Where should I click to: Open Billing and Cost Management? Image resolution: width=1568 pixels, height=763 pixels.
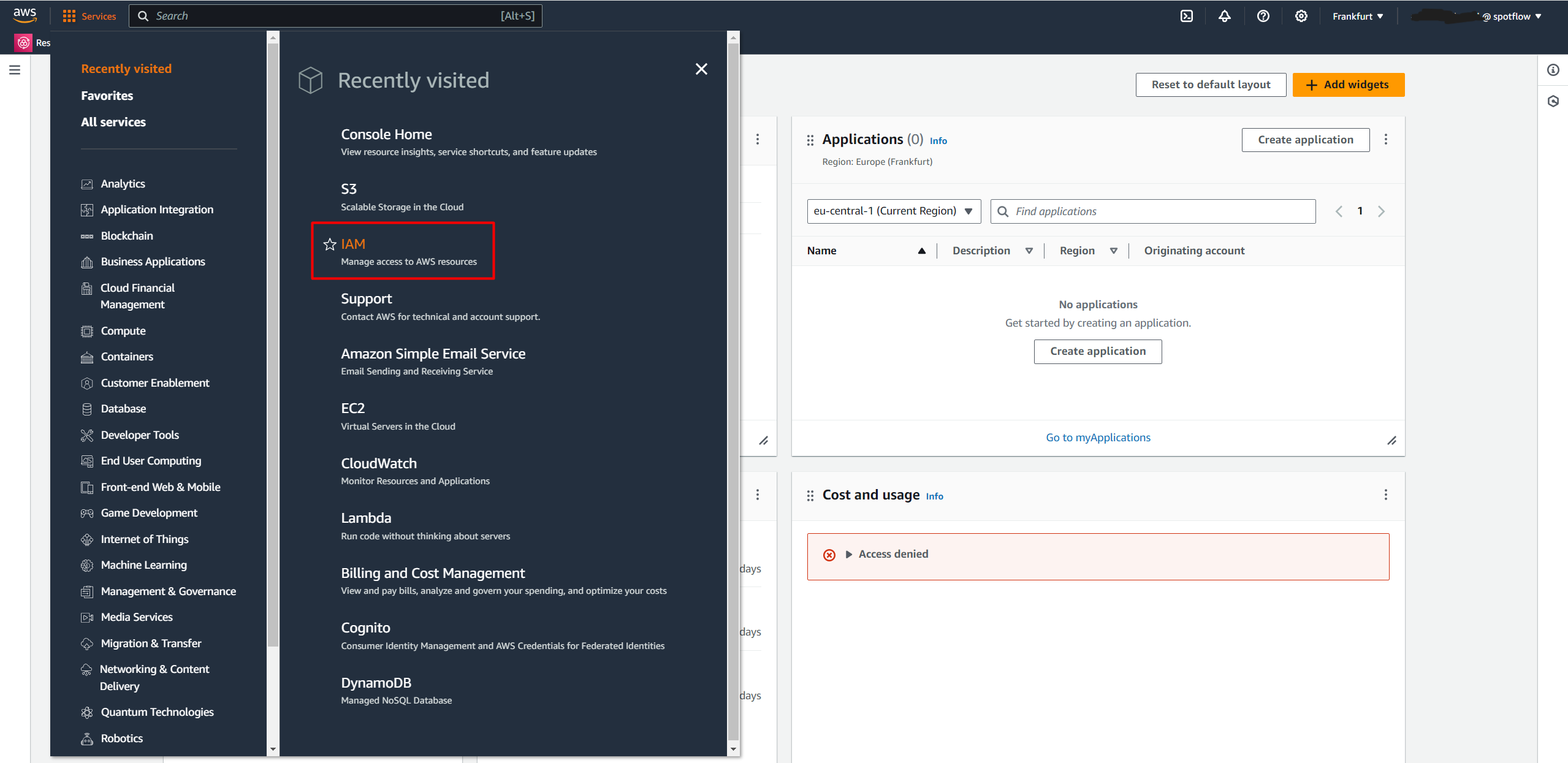[x=433, y=573]
